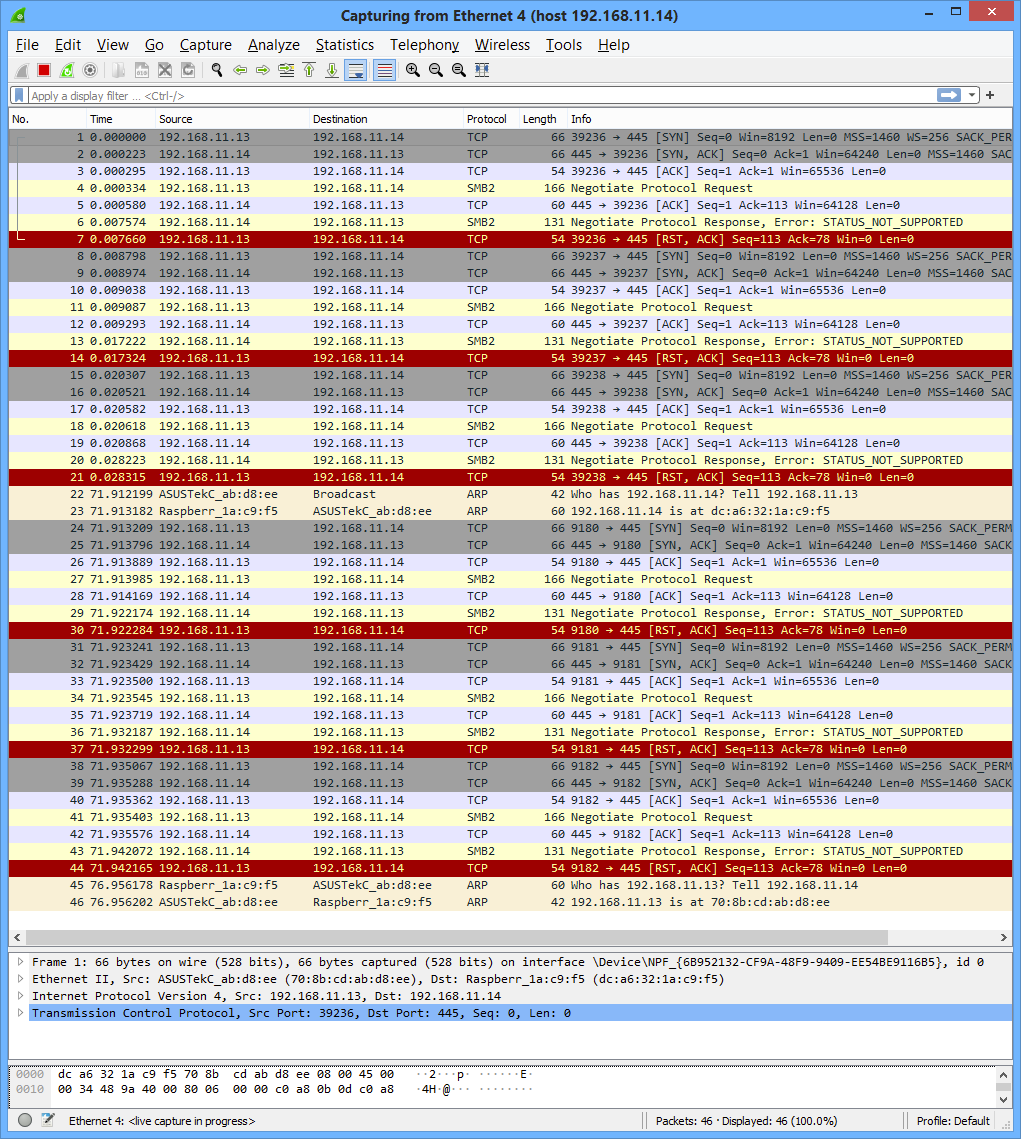Open the Telephony menu

pos(424,45)
